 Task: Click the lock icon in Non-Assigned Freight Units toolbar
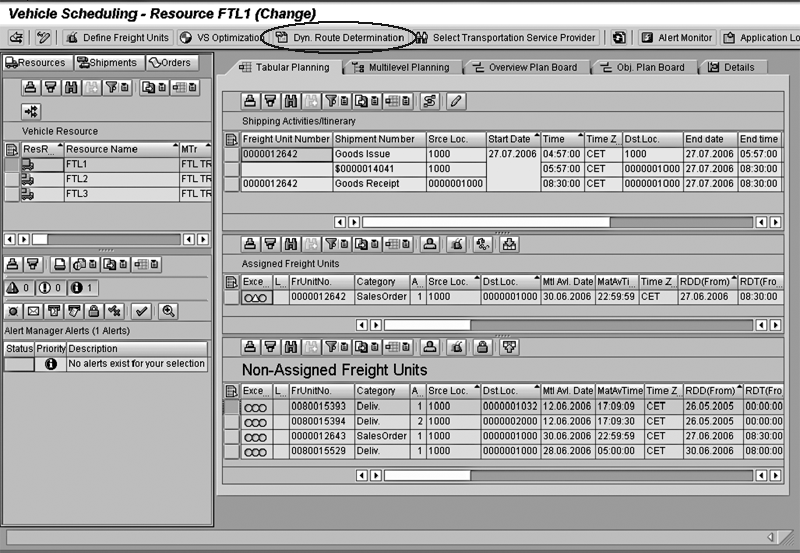483,347
